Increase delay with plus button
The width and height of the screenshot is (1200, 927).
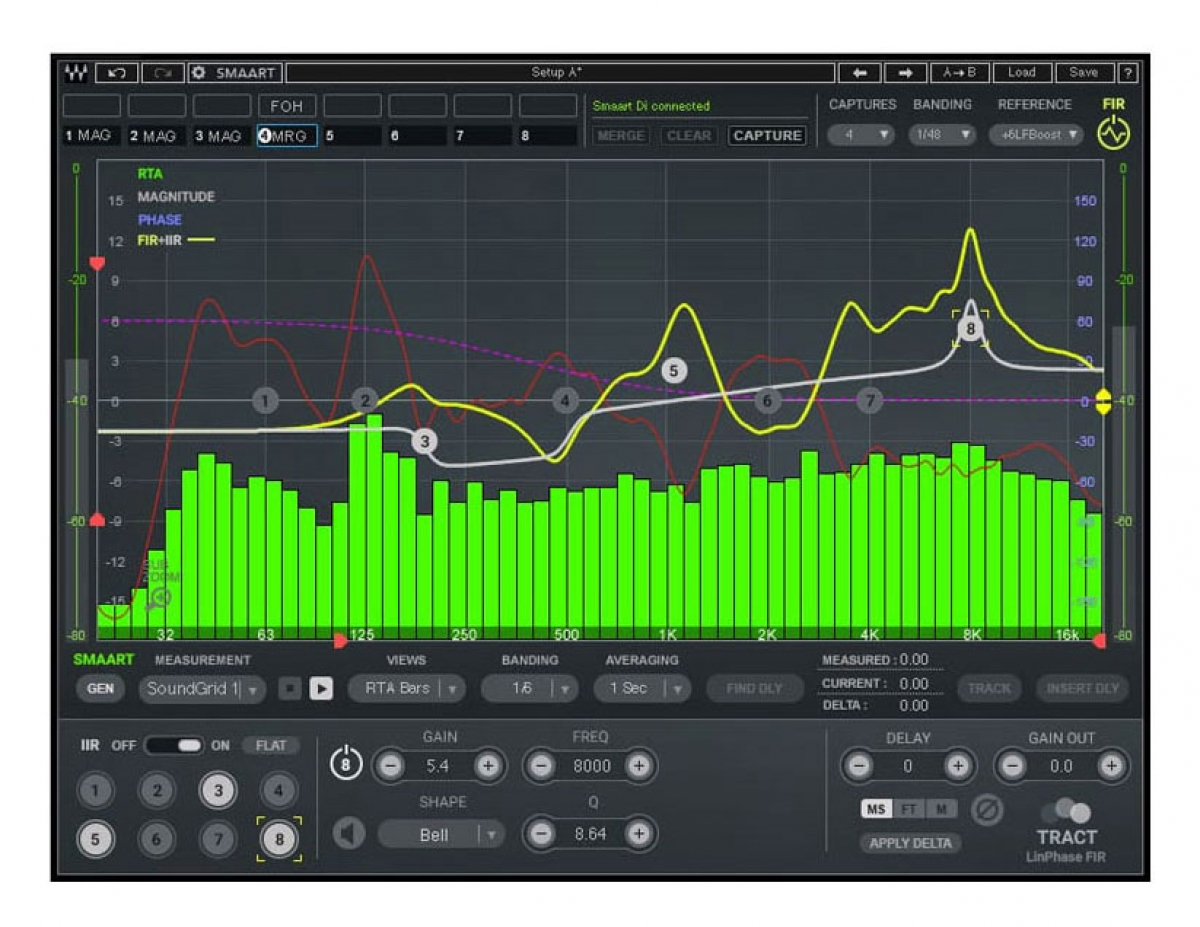coord(957,766)
